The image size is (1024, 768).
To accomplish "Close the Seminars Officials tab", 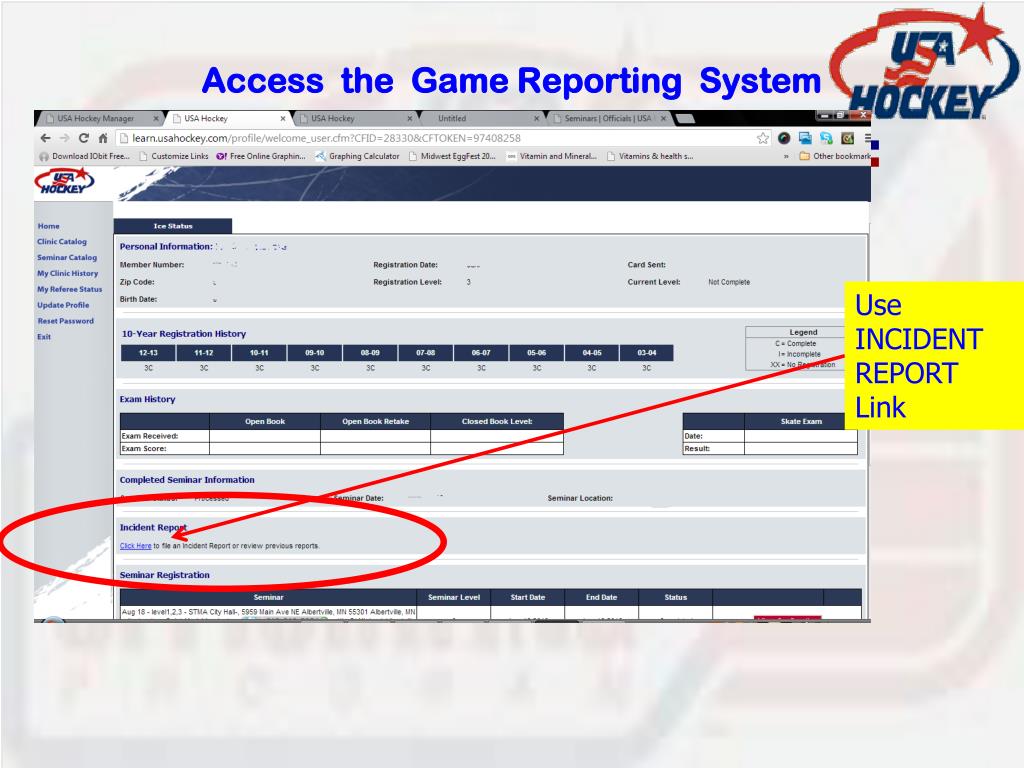I will pos(663,118).
